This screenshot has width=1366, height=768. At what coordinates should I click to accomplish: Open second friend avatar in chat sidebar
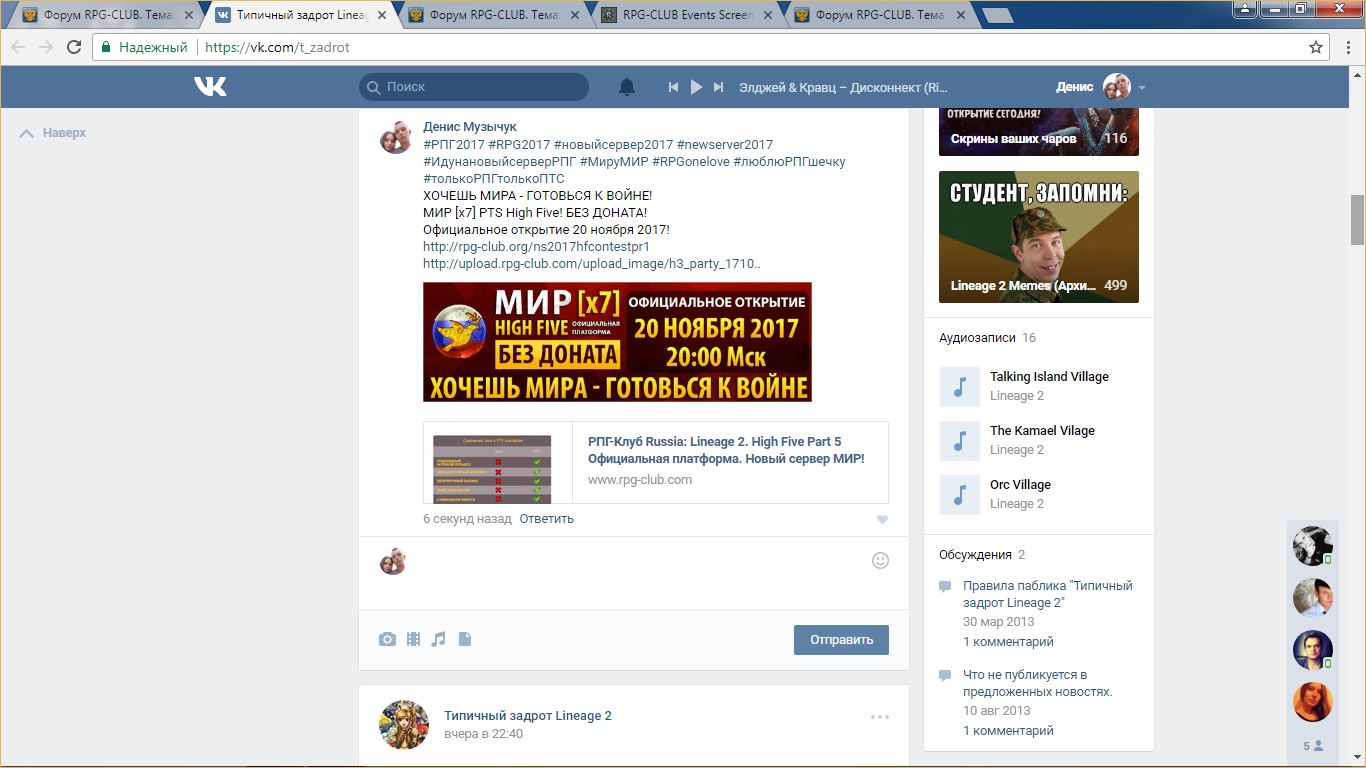point(1313,598)
